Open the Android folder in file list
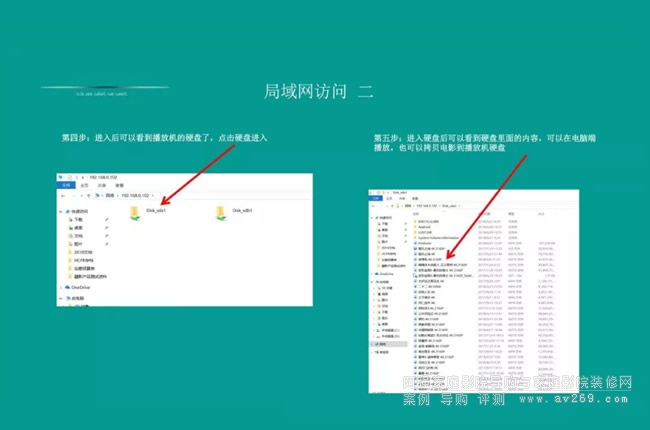Screen dimensions: 650x430 point(425,226)
